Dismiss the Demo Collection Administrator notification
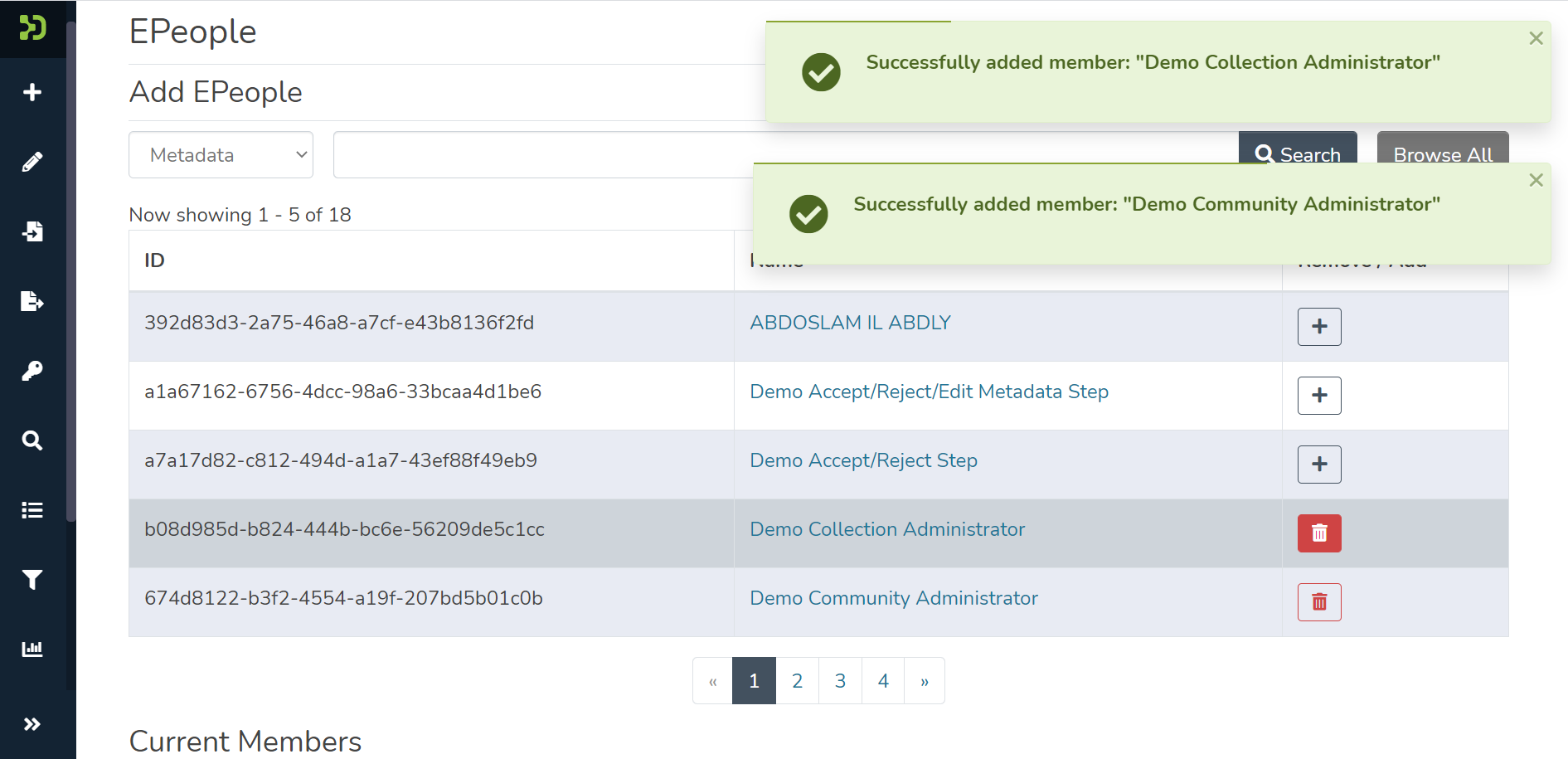This screenshot has height=759, width=1568. pos(1536,38)
